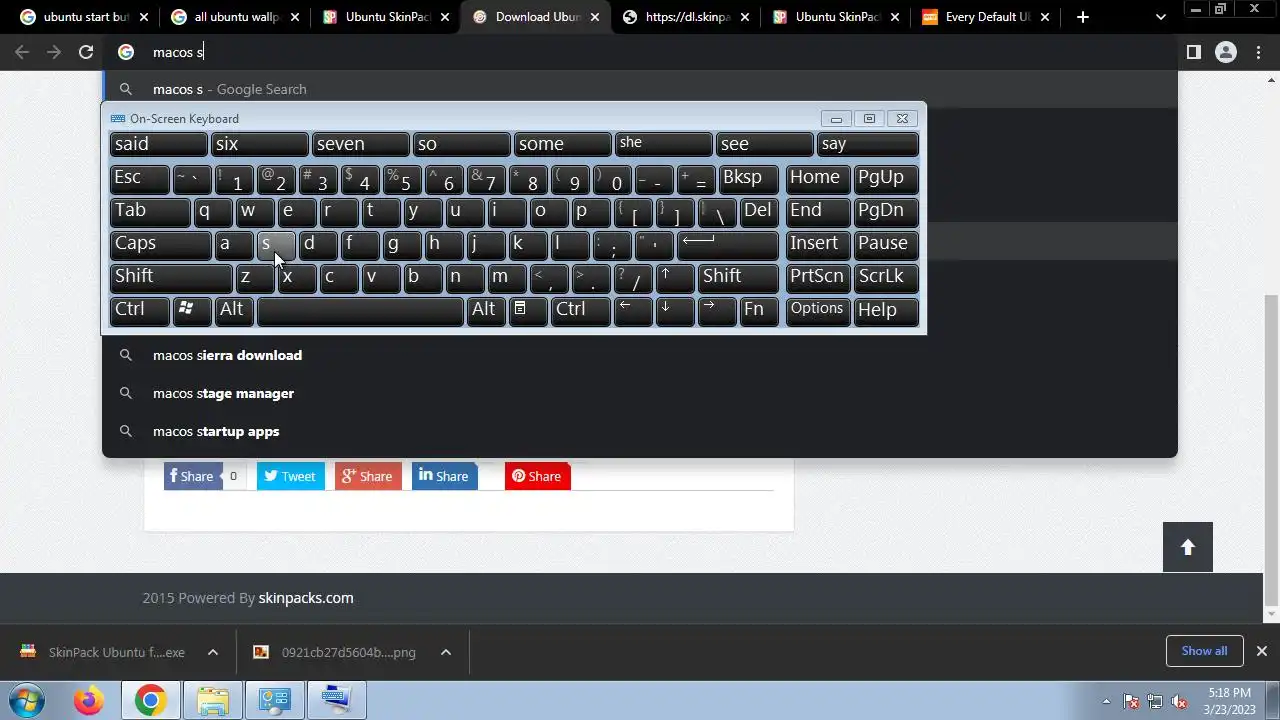Show hidden system tray icons
The height and width of the screenshot is (720, 1280).
(1106, 702)
